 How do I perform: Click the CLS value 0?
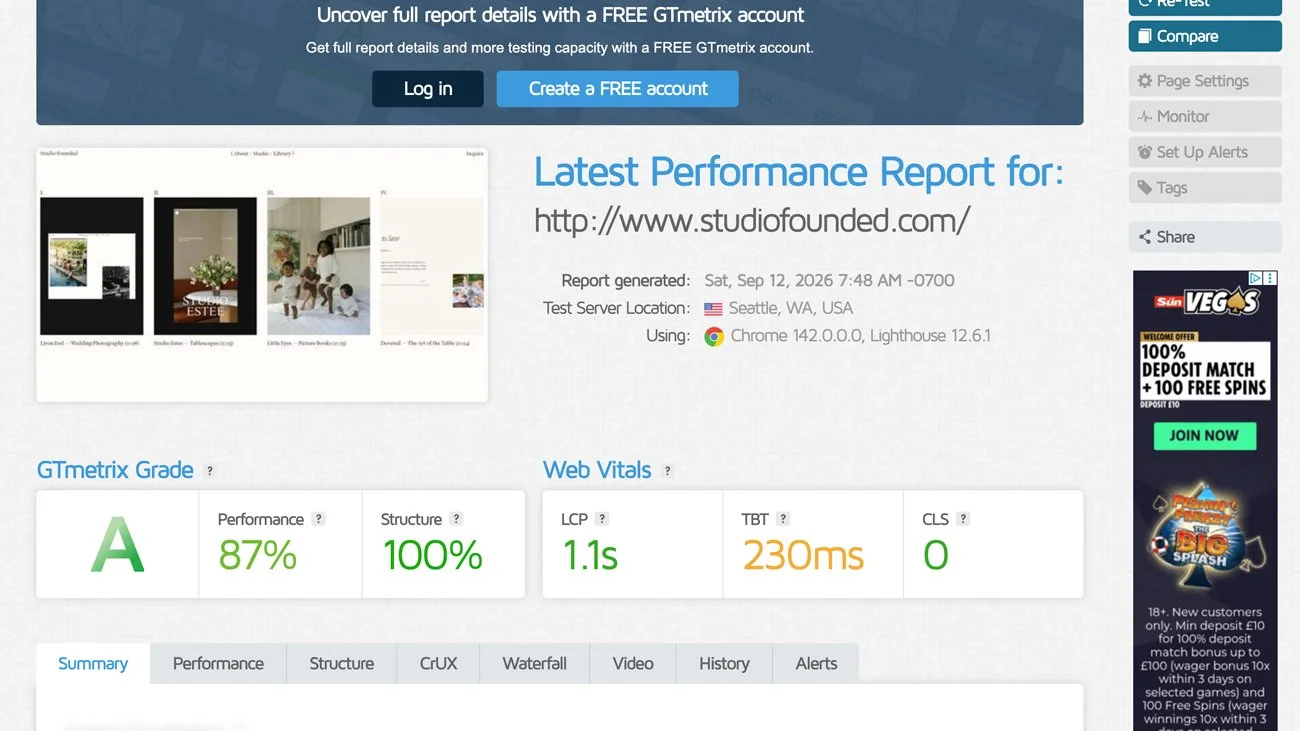[935, 555]
